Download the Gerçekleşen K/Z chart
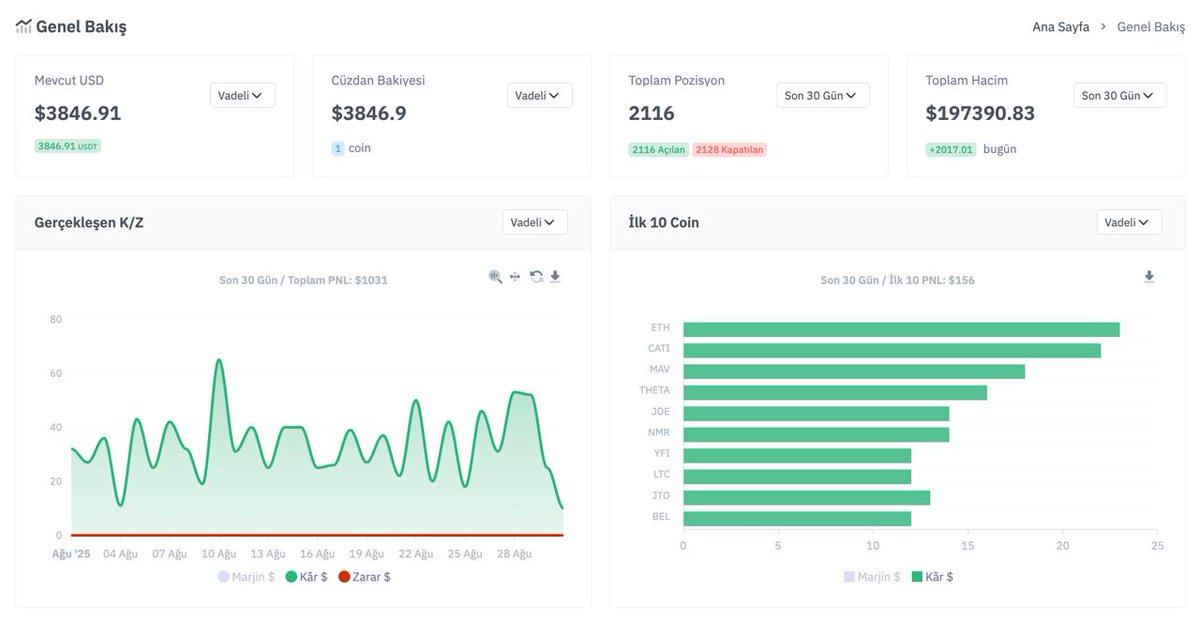1200x622 pixels. (x=555, y=277)
